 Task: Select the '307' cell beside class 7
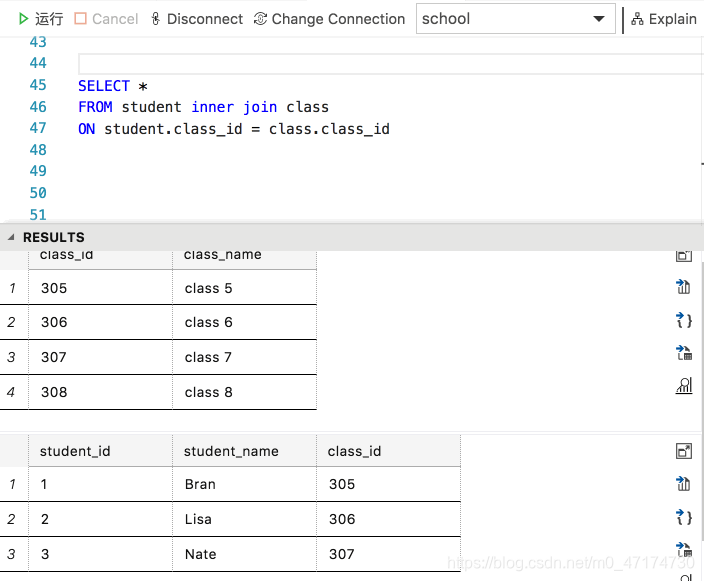pos(101,357)
